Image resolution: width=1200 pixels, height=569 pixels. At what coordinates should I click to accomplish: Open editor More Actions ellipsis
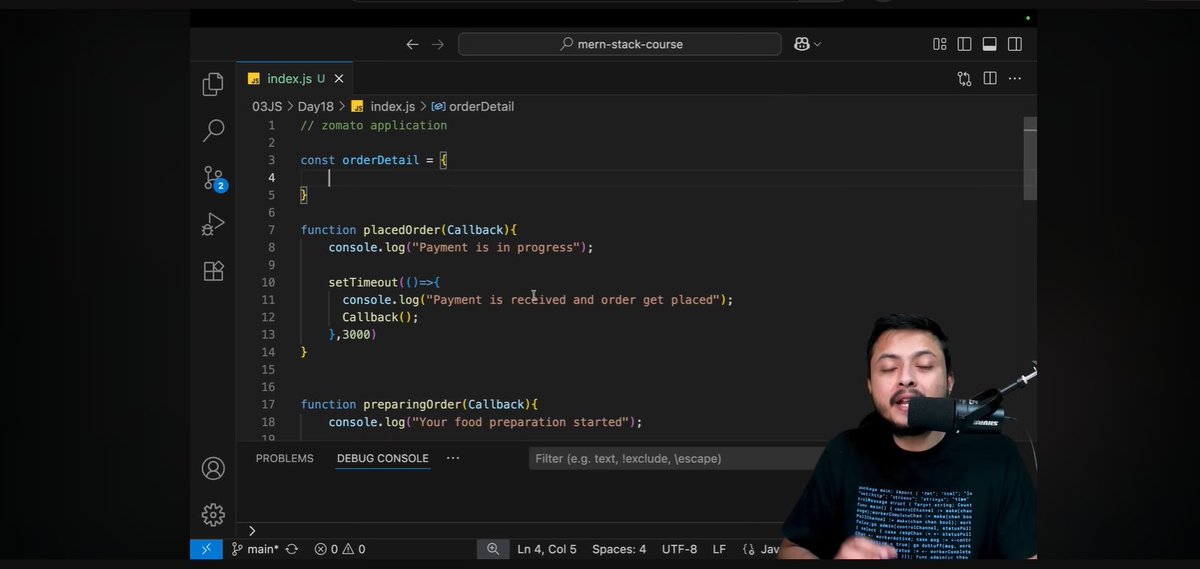coord(1015,78)
